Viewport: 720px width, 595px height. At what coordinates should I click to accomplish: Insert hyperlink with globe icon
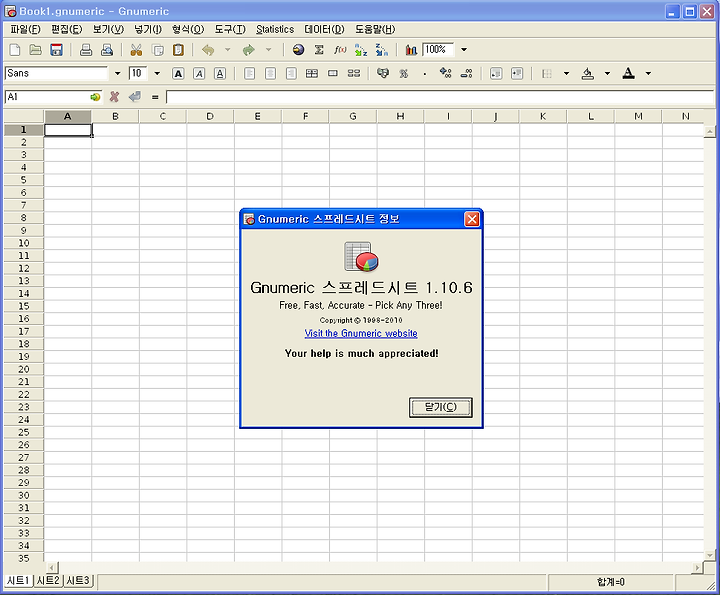298,50
